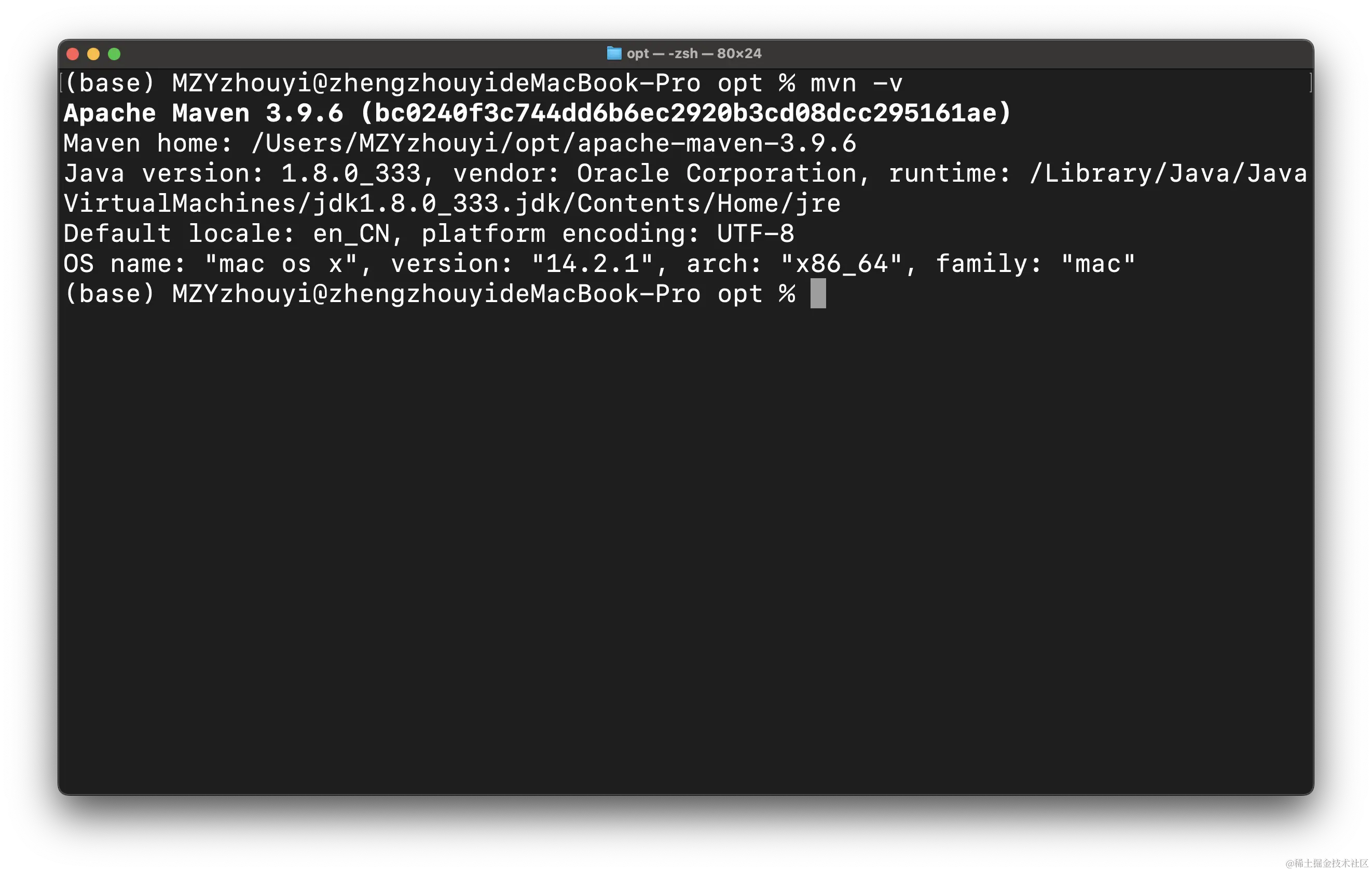1372x872 pixels.
Task: Minimize the terminal with yellow button
Action: click(93, 54)
